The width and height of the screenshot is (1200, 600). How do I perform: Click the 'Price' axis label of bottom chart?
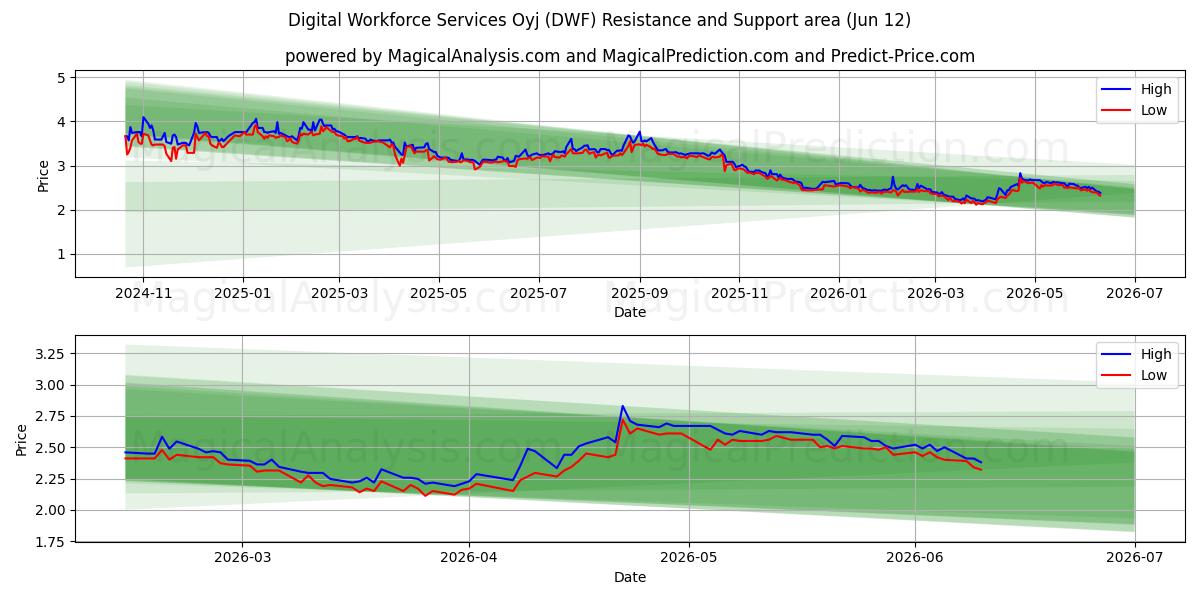(22, 439)
